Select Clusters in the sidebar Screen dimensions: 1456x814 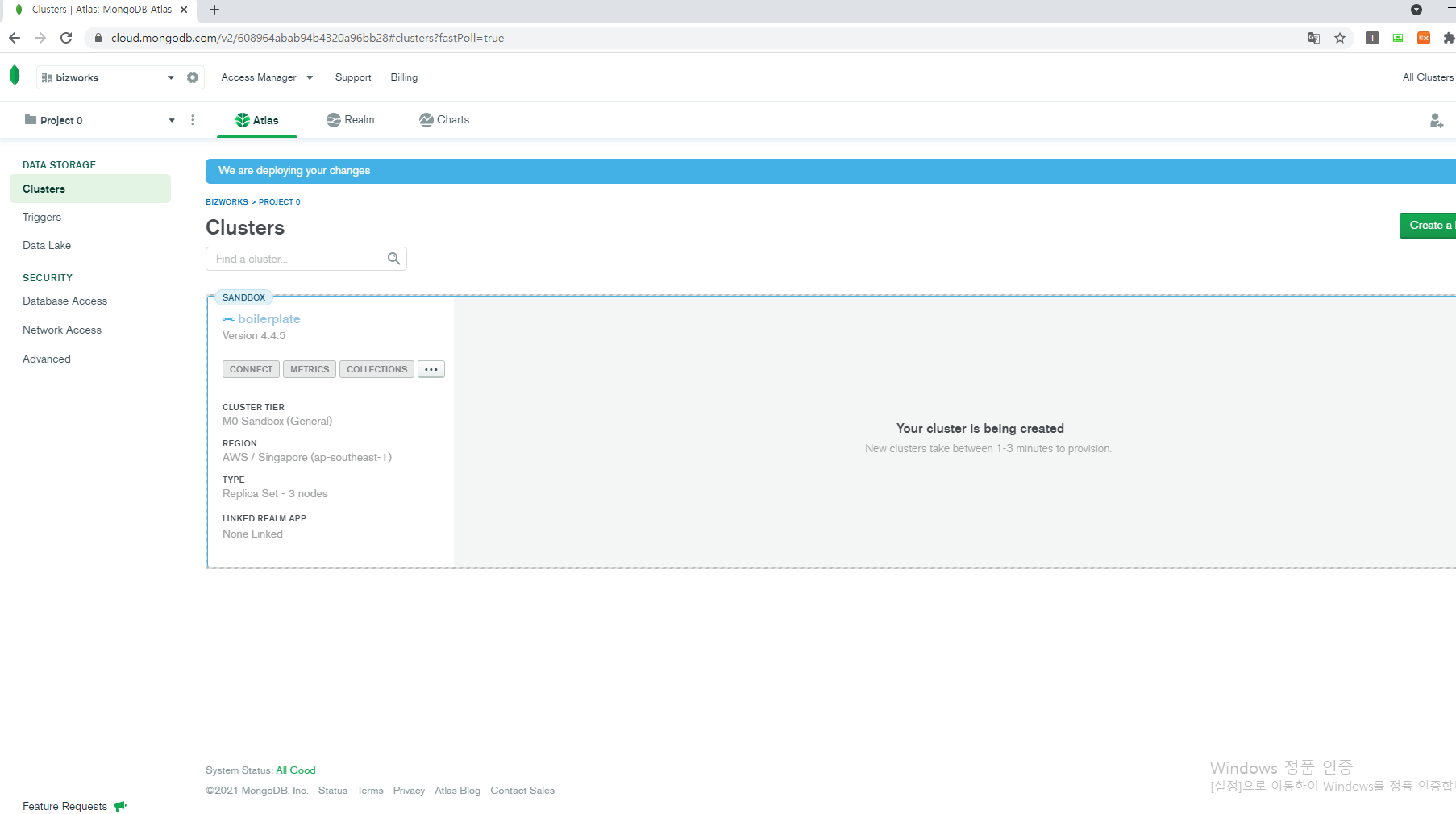(x=90, y=189)
